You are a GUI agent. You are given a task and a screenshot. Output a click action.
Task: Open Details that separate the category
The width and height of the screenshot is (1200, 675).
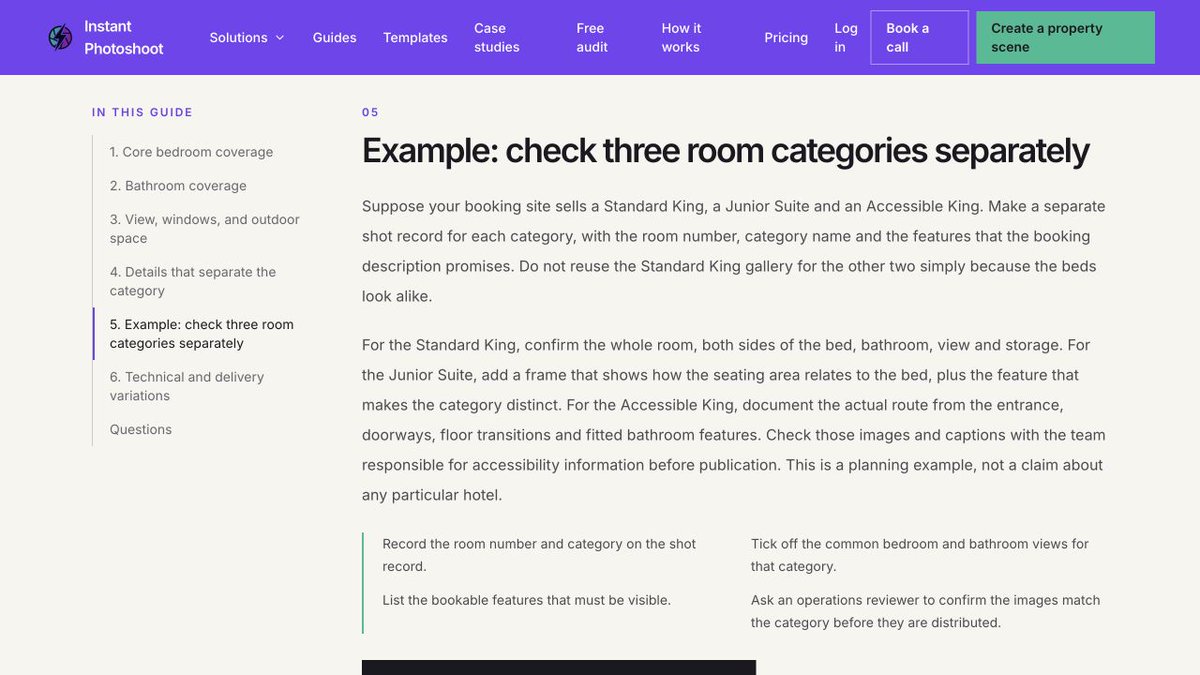(x=193, y=281)
